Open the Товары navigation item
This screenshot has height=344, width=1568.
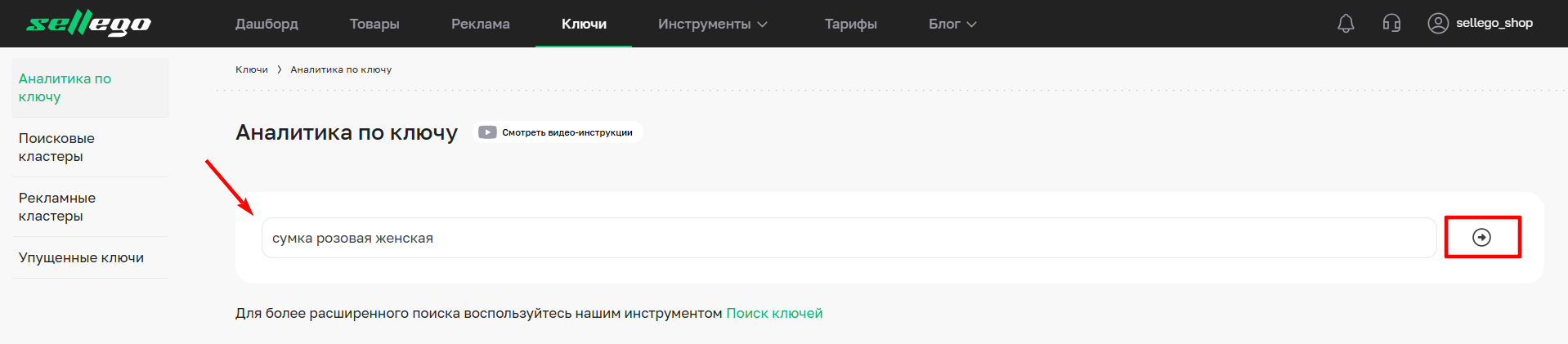click(374, 24)
